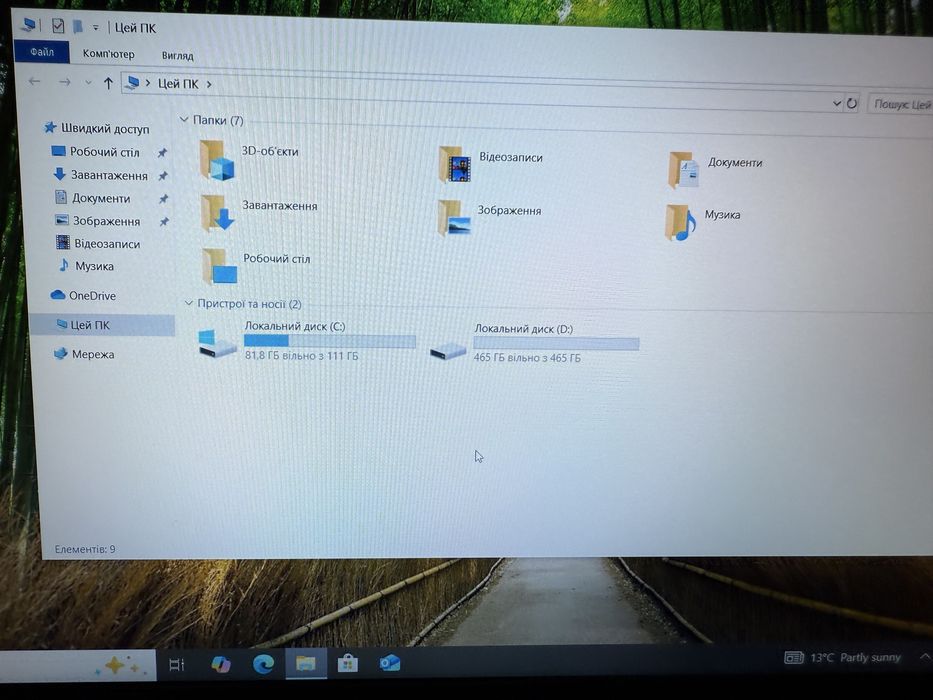933x700 pixels.
Task: Select OneDrive in navigation pane
Action: click(83, 295)
